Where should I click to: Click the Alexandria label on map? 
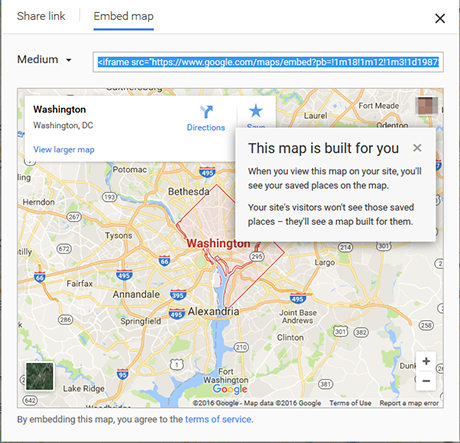tap(213, 311)
